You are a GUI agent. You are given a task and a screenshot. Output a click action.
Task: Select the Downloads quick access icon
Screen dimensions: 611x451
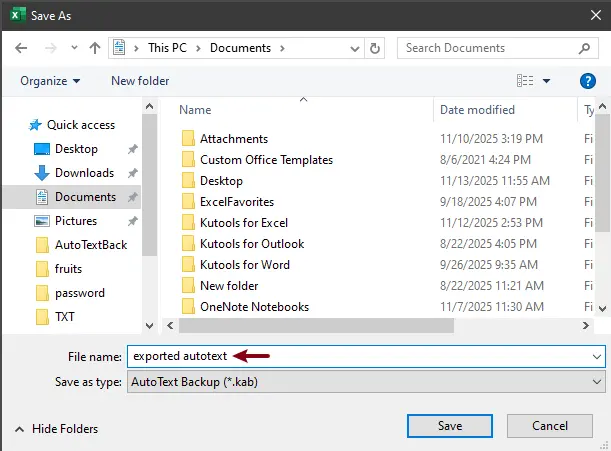click(x=42, y=173)
